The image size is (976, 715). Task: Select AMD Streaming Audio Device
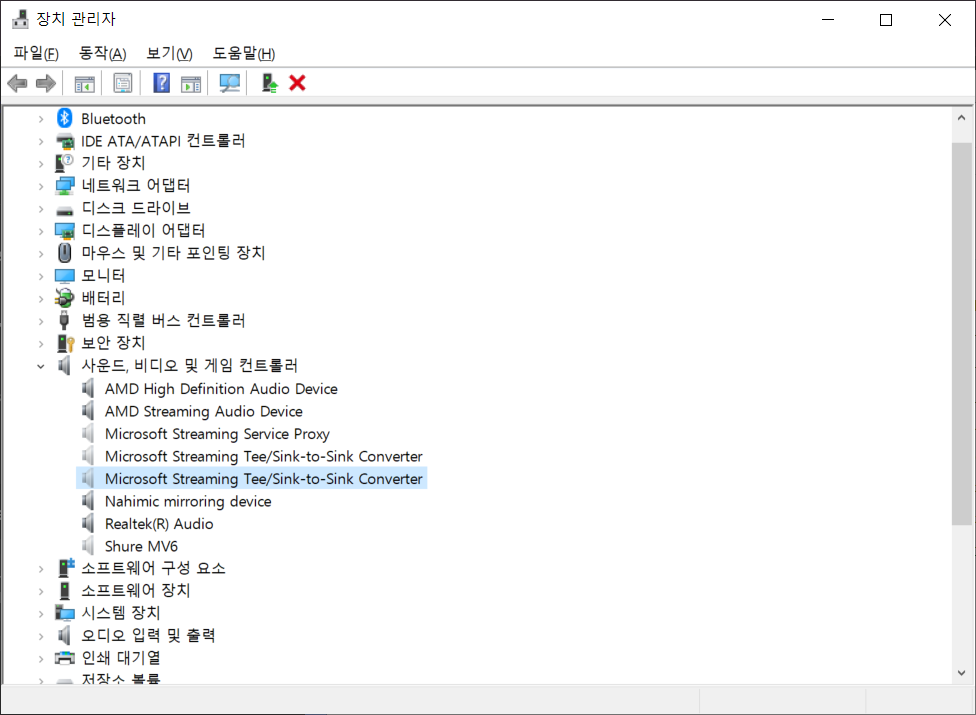(204, 411)
